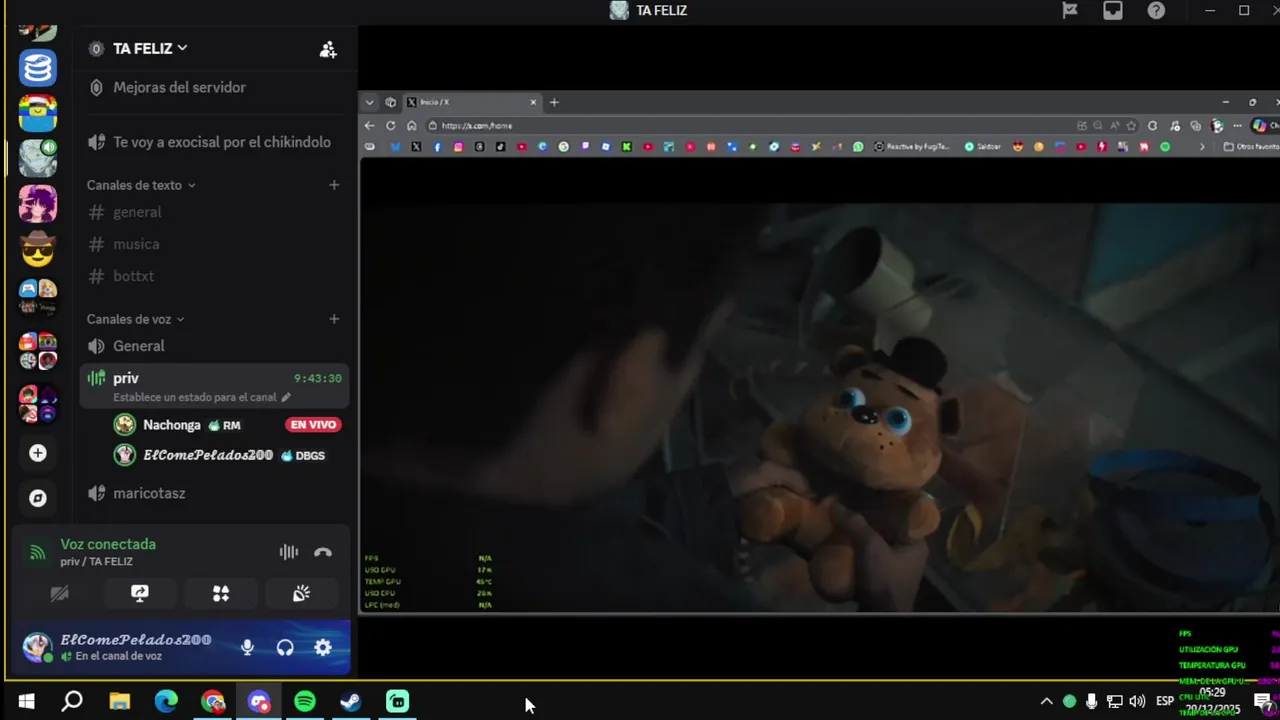Toggle deafen headphones in user panel
The width and height of the screenshot is (1280, 720).
(x=285, y=647)
